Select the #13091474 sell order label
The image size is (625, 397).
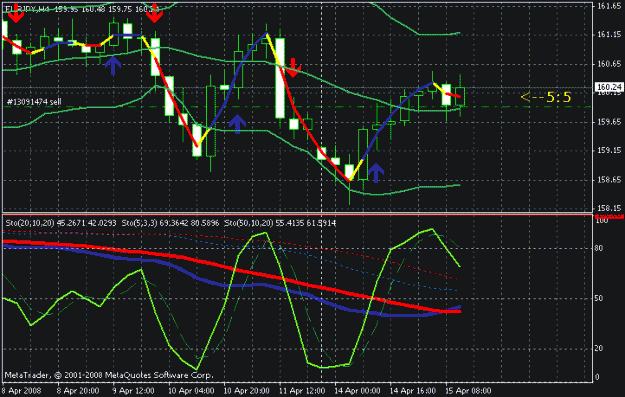34,102
